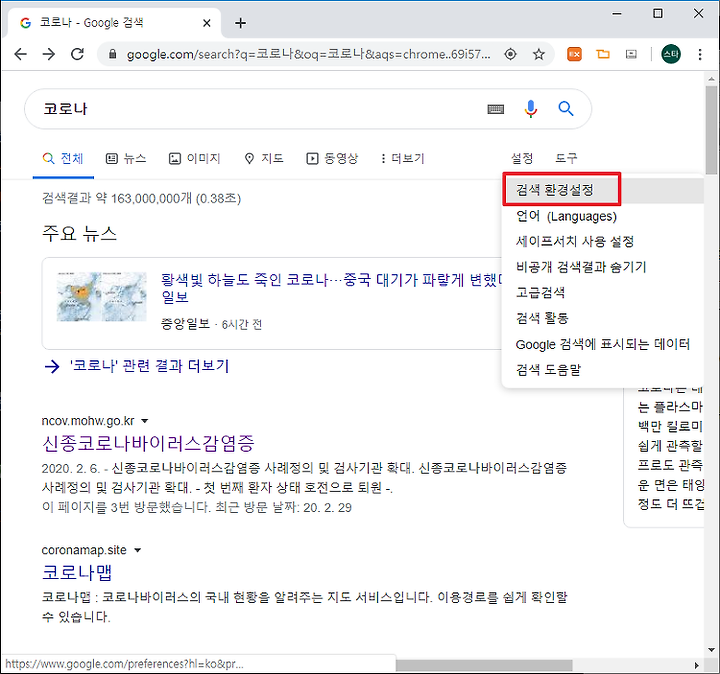The height and width of the screenshot is (674, 720).
Task: Click the location target icon in address bar
Action: click(x=510, y=55)
